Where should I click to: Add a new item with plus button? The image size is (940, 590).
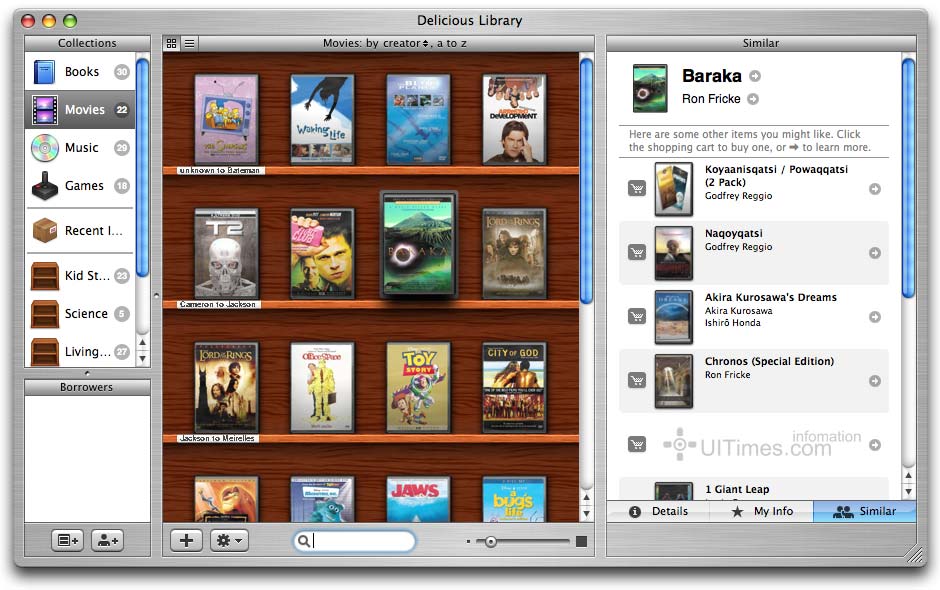(186, 540)
